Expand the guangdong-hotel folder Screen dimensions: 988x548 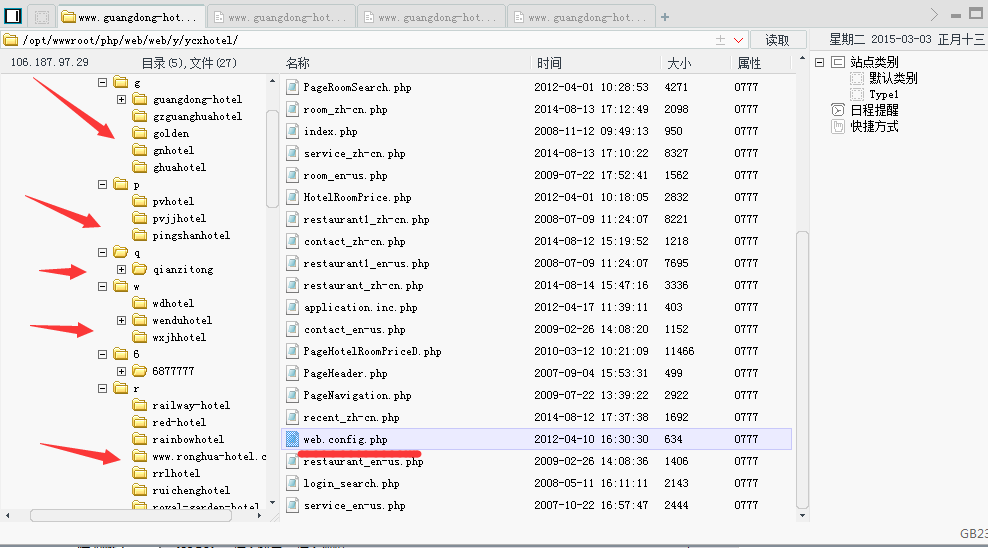click(x=122, y=100)
